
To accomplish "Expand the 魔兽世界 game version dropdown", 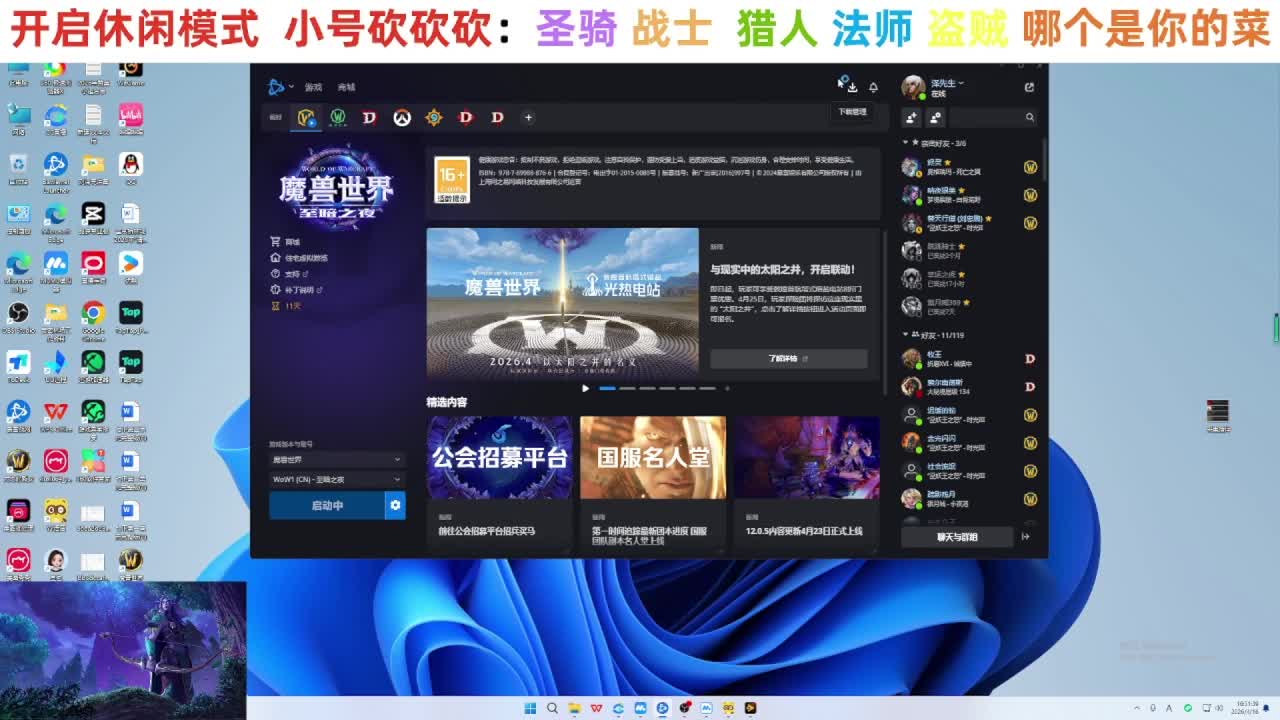I will point(336,460).
